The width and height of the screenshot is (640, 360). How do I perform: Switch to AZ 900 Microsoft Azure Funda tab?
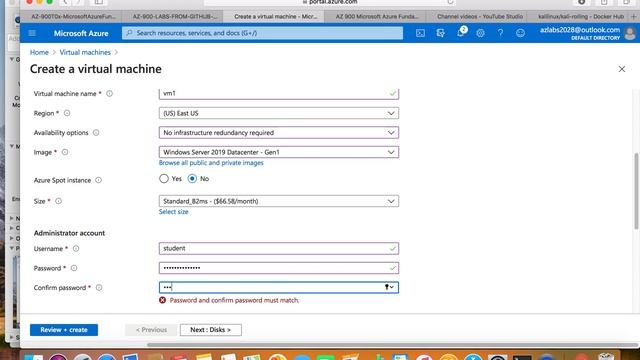(376, 17)
